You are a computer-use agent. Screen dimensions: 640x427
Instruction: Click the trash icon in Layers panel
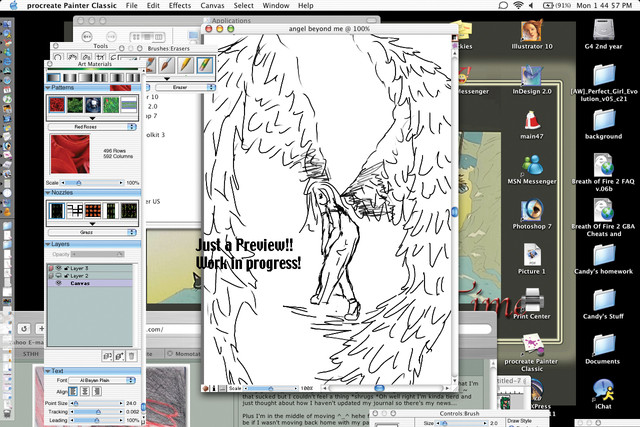click(132, 356)
